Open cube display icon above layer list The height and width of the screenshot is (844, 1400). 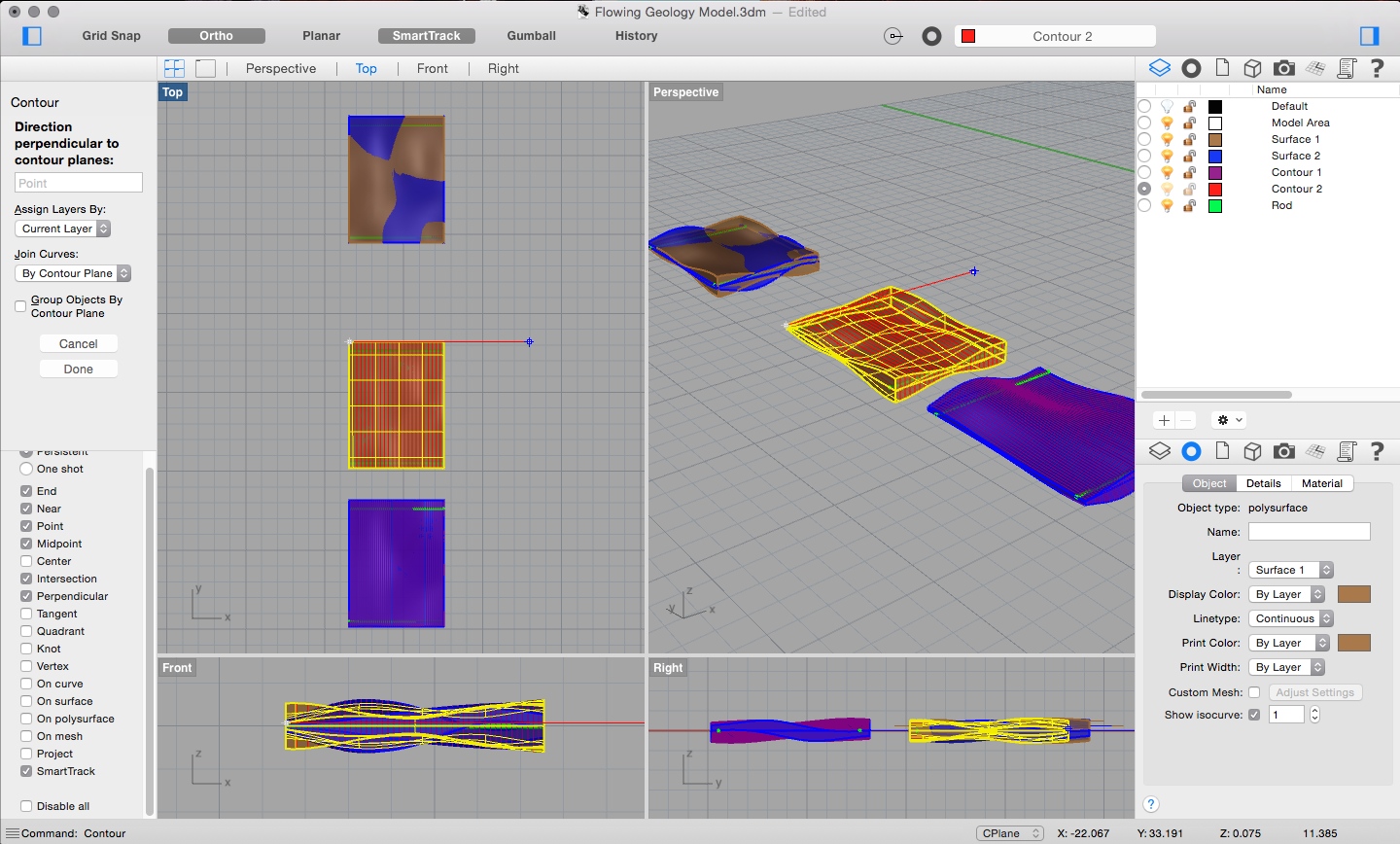tap(1253, 68)
